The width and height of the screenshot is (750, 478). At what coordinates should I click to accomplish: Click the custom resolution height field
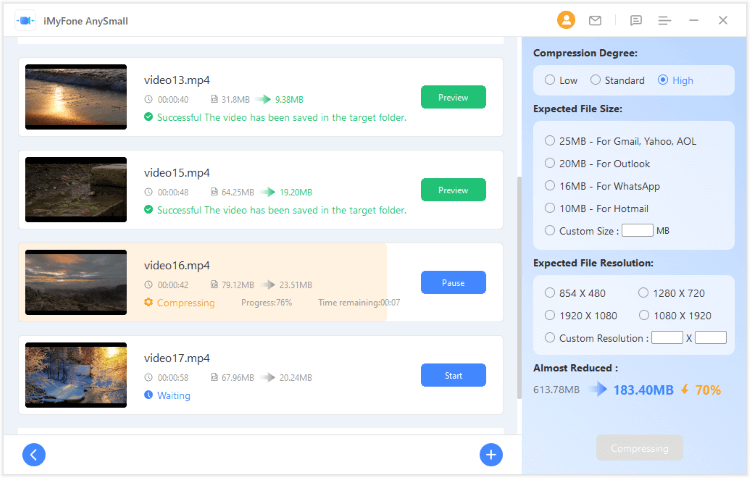coord(711,338)
